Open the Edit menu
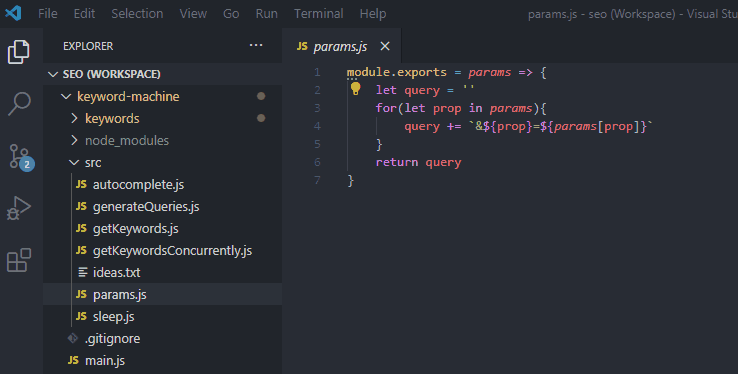 (84, 14)
